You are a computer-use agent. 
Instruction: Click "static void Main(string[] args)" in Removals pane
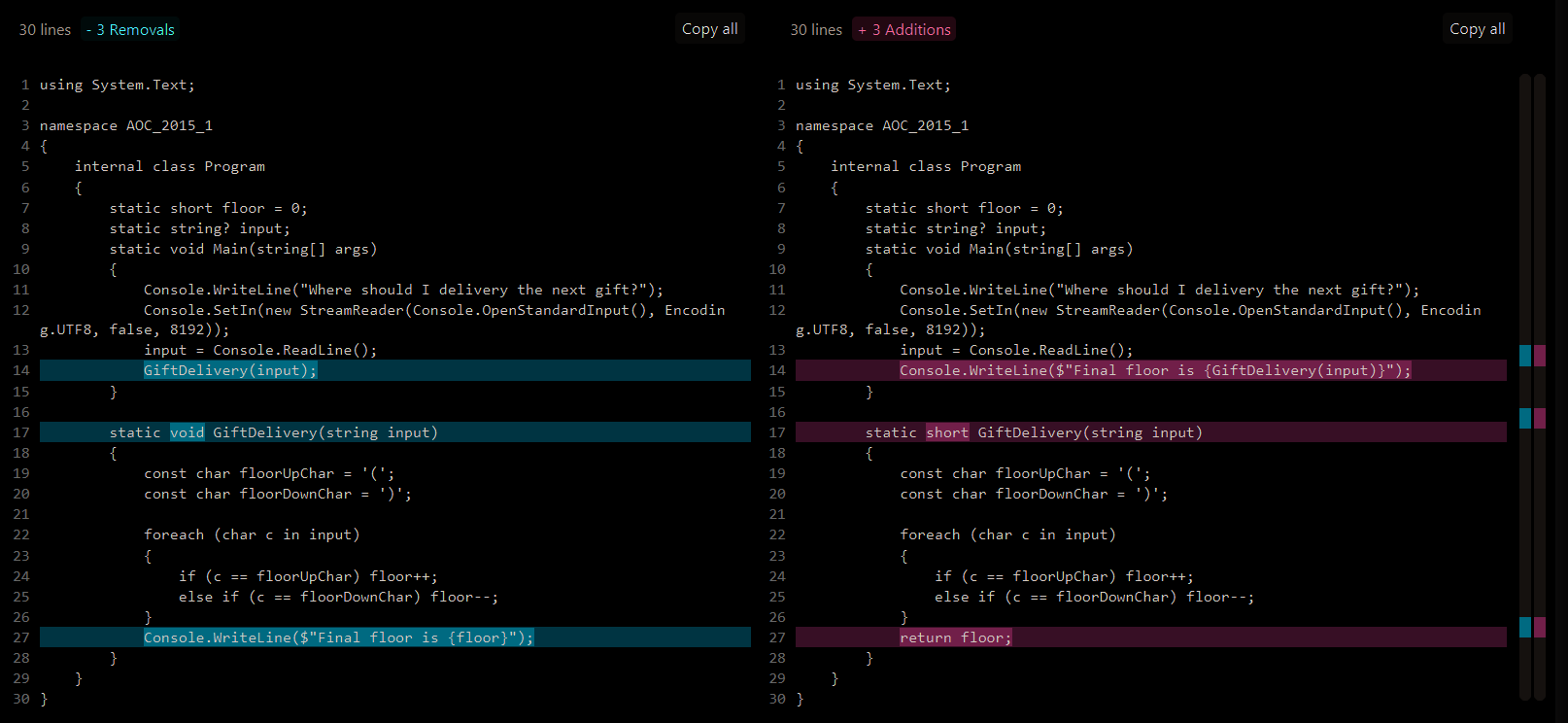pos(243,249)
